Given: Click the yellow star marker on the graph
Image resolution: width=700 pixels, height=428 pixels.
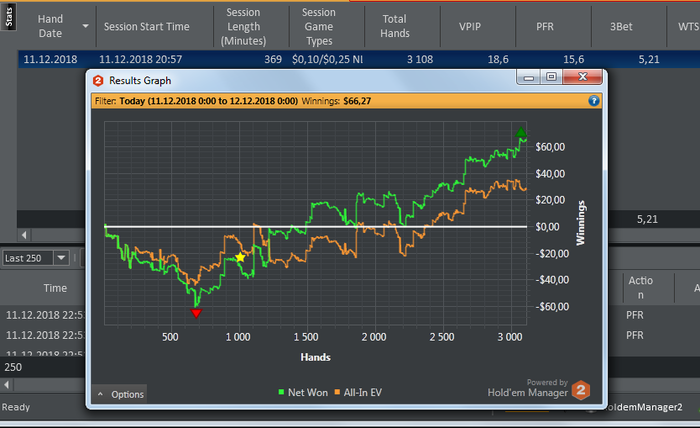Looking at the screenshot, I should [x=241, y=258].
